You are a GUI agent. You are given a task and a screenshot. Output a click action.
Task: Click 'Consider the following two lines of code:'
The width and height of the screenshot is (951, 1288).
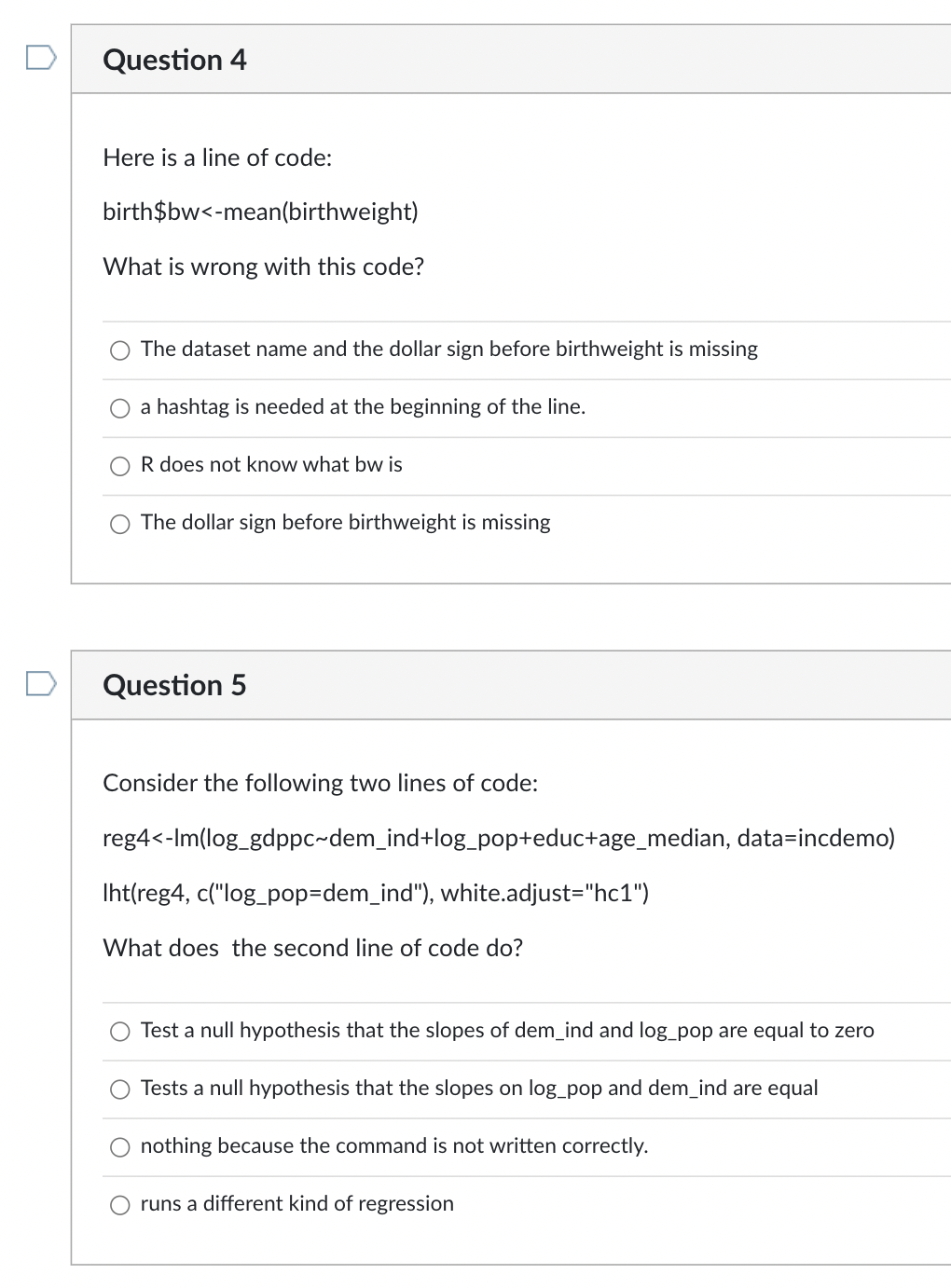320,783
